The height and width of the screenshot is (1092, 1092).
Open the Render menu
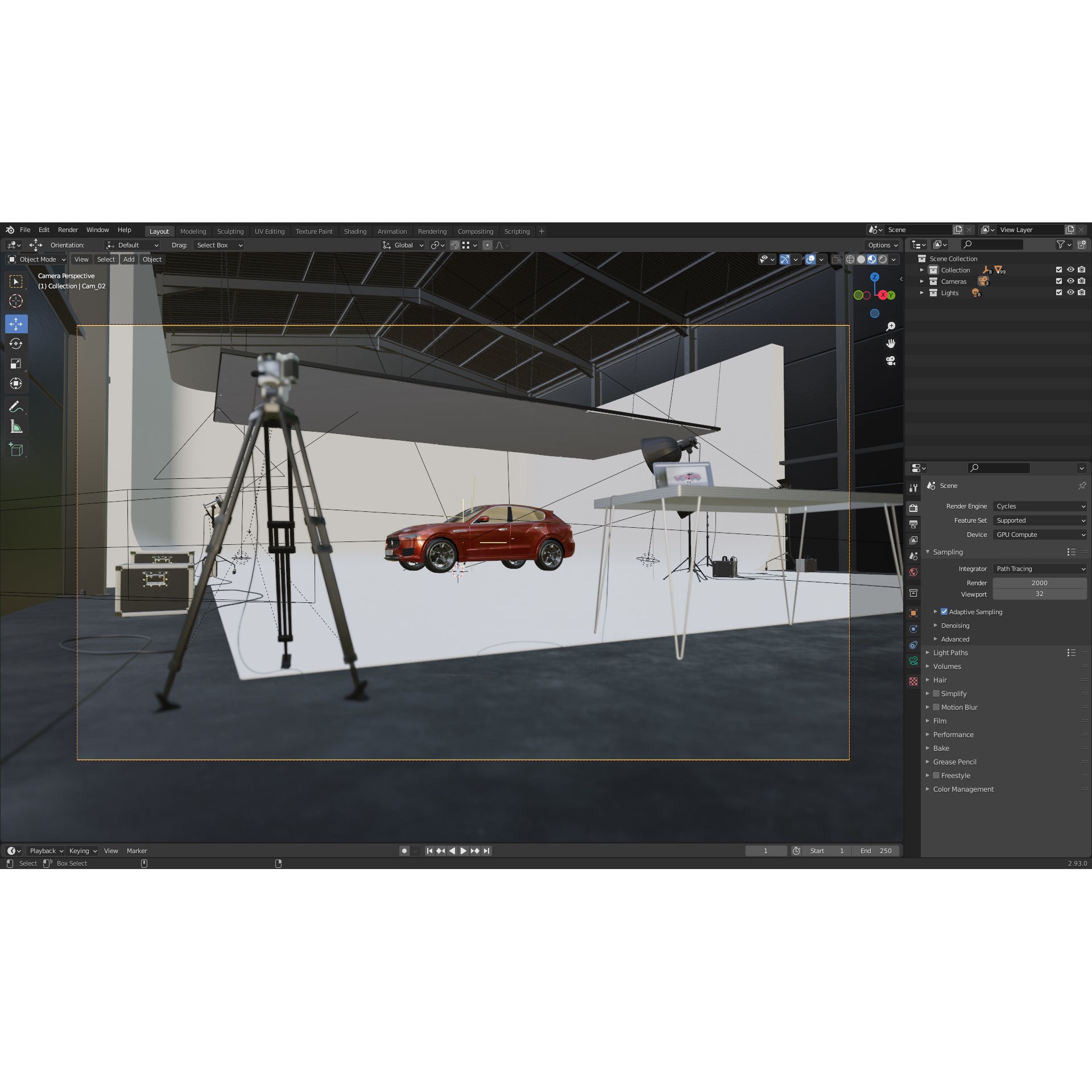pos(68,229)
